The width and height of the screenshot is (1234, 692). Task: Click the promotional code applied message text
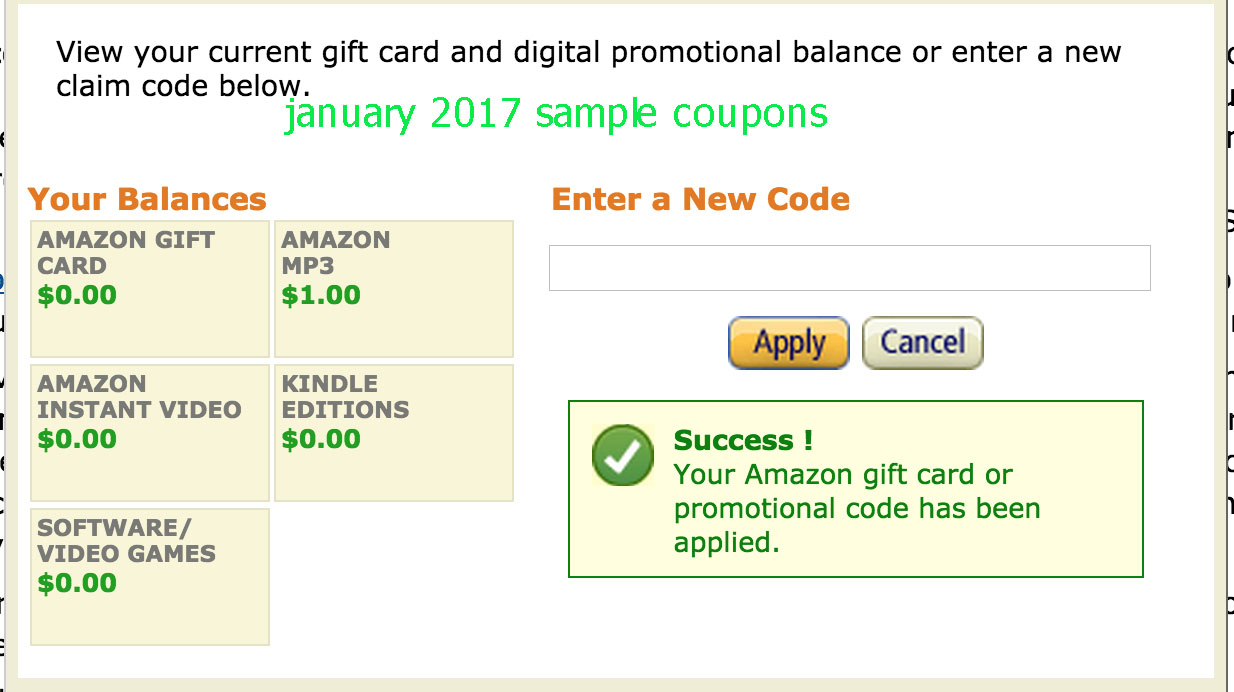[x=856, y=509]
